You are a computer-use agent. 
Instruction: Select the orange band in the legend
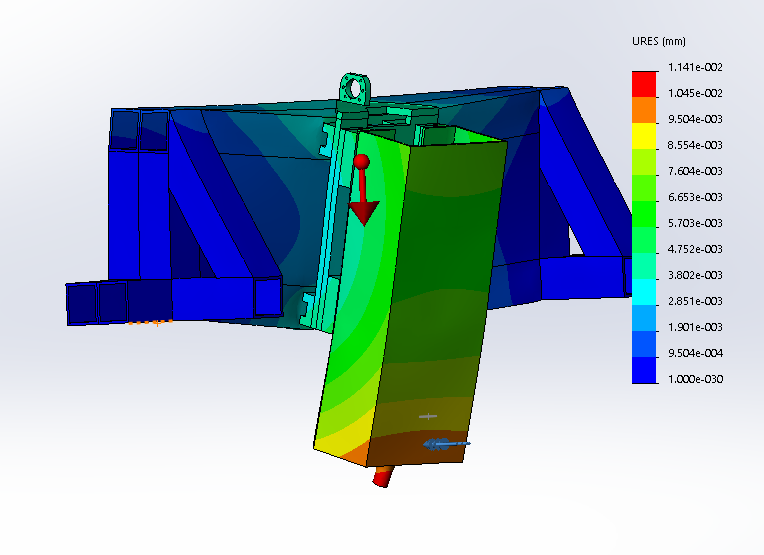coord(645,106)
